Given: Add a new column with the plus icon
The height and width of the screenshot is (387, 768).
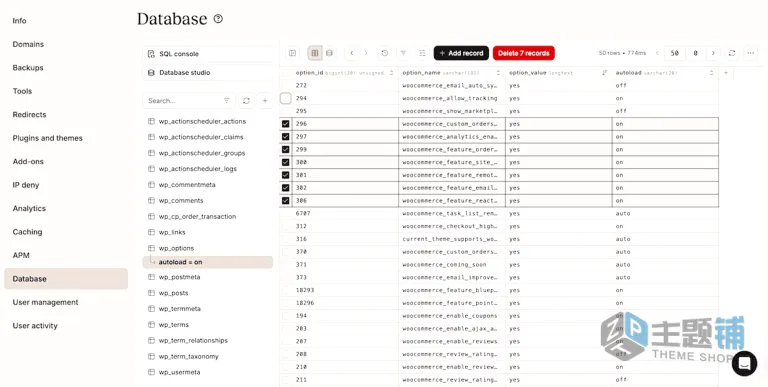Looking at the screenshot, I should [x=726, y=73].
